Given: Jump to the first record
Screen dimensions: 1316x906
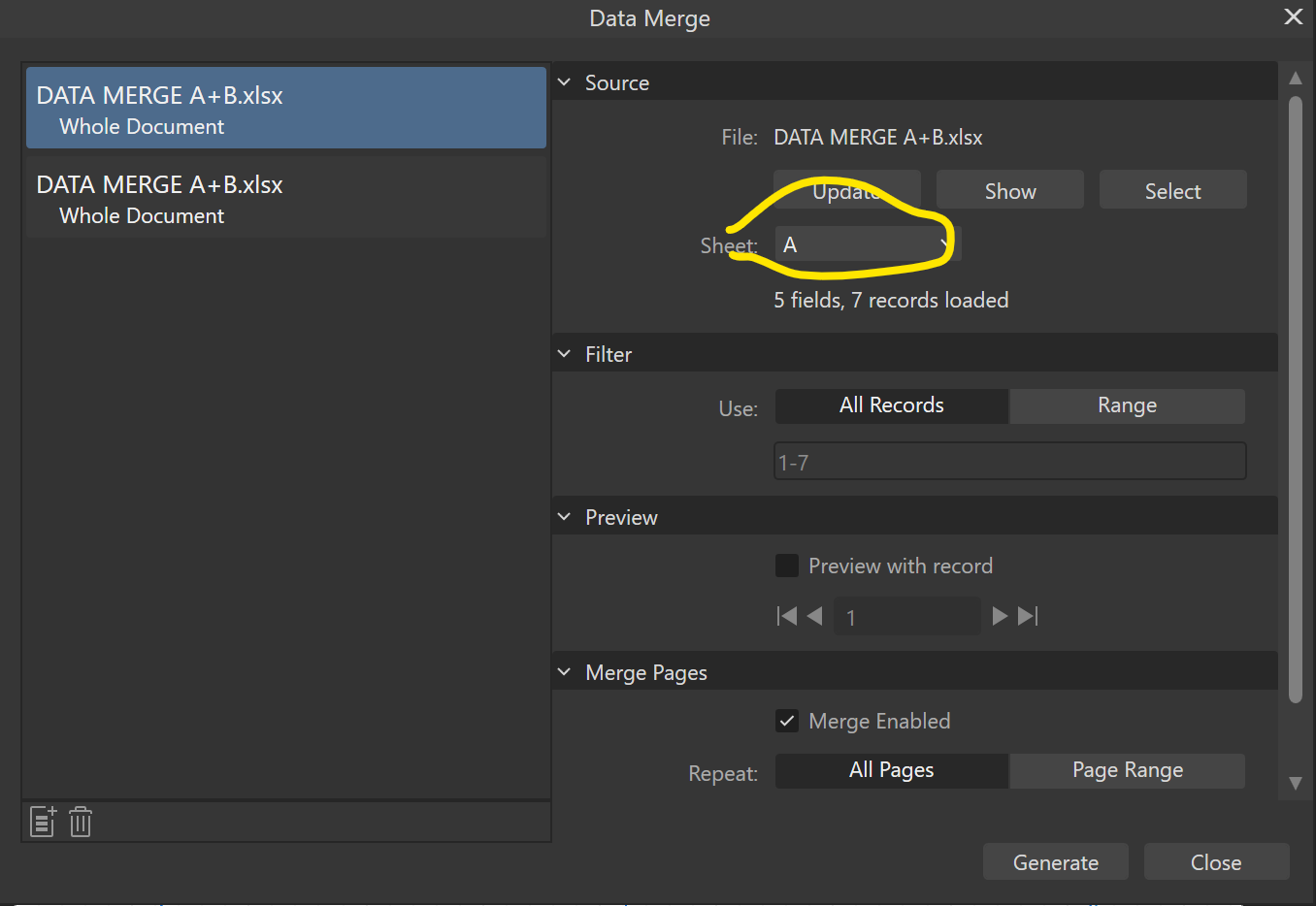Looking at the screenshot, I should point(786,615).
